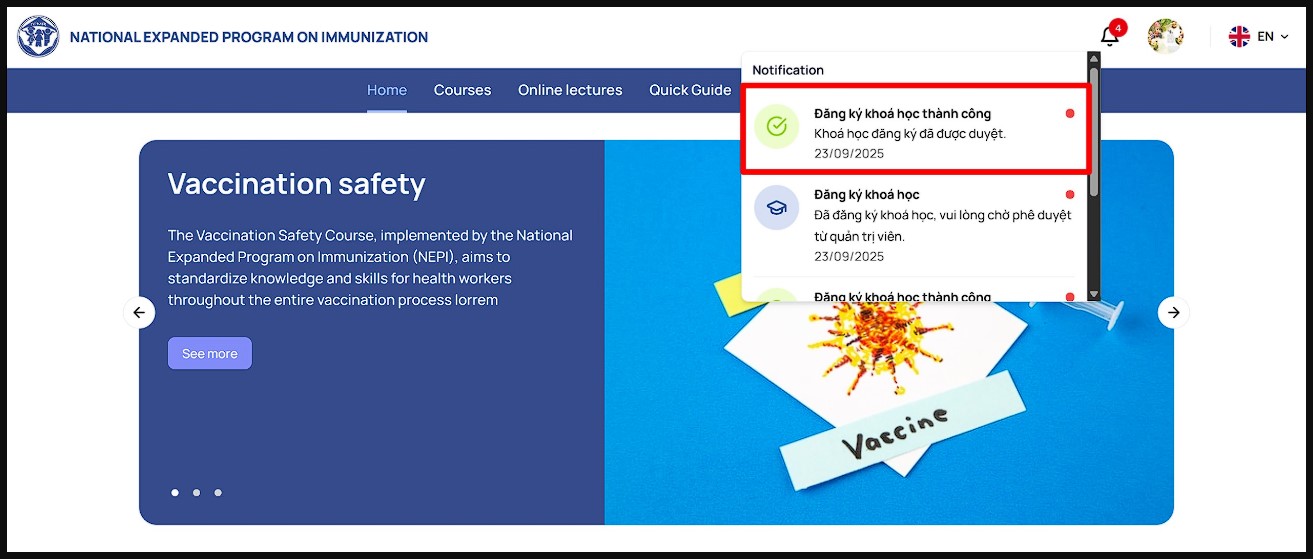
Task: Select the third carousel dot indicator
Action: 218,493
